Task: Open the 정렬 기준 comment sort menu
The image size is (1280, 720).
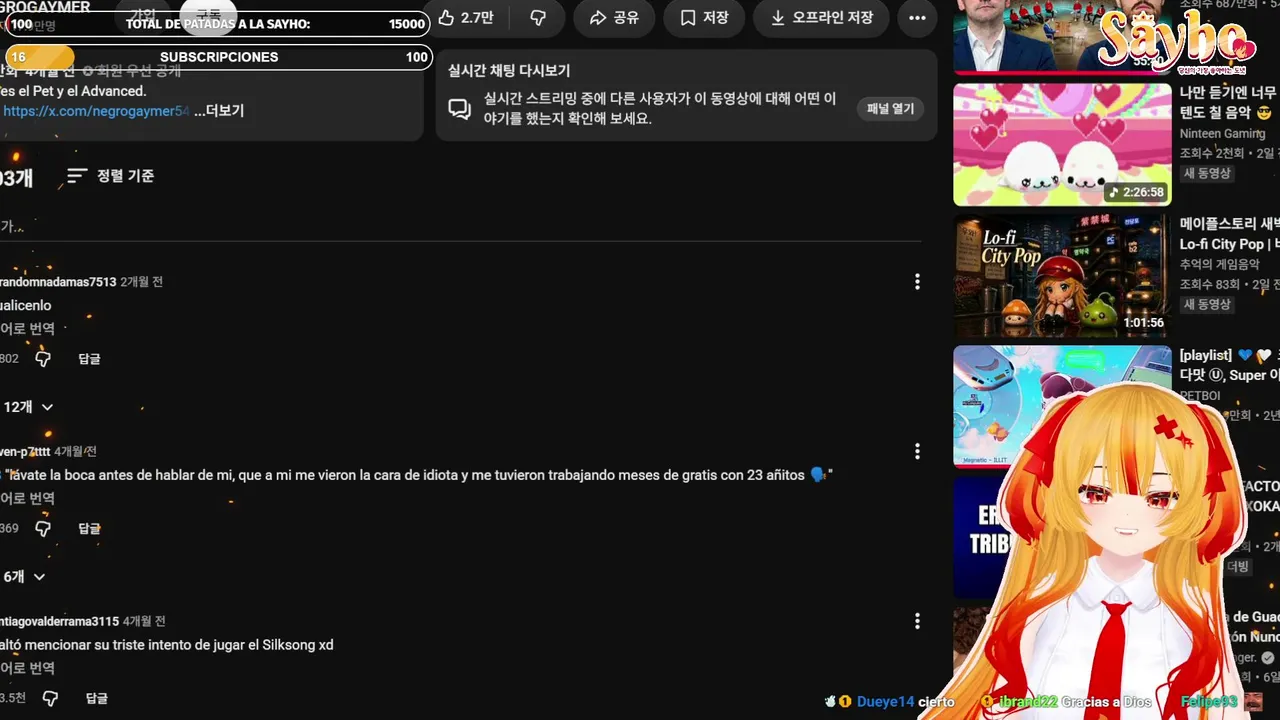Action: click(110, 176)
